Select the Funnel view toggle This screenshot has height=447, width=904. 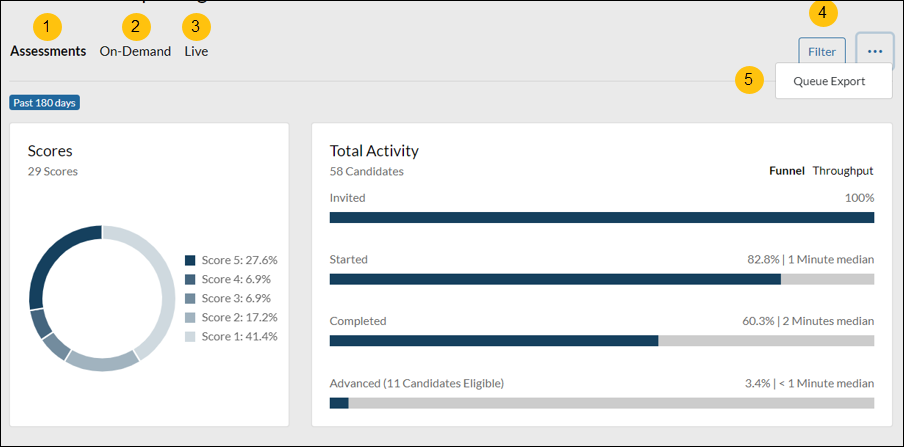pos(786,171)
